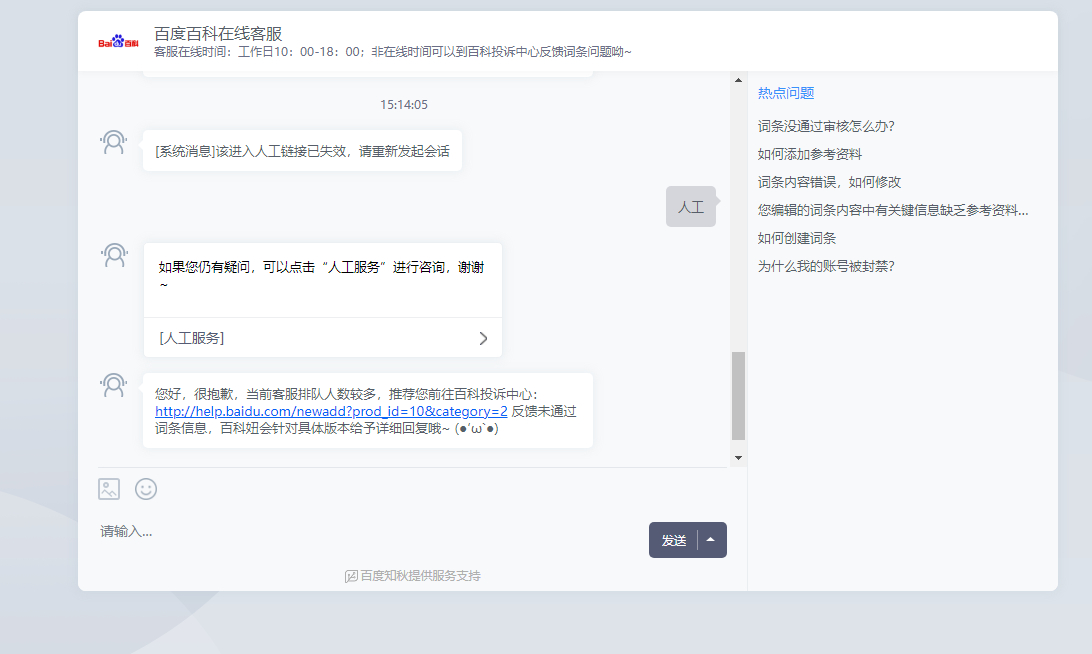
Task: Open the help.baidu.com newadd link
Action: pyautogui.click(x=331, y=411)
